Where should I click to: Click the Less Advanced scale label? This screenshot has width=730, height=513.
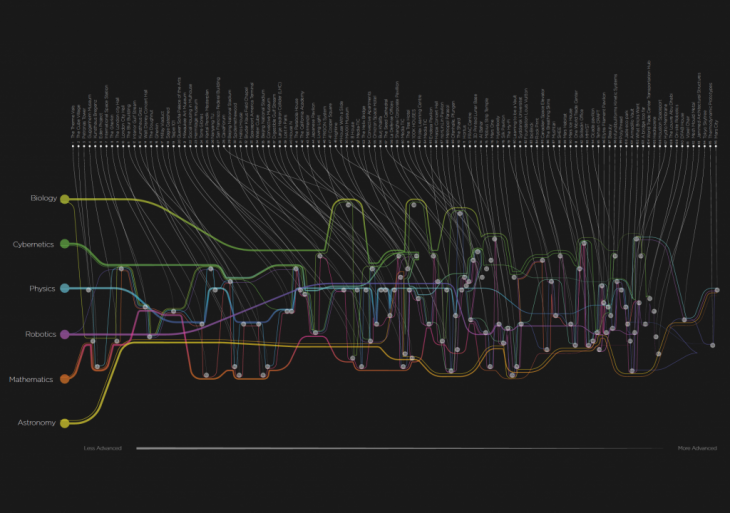pyautogui.click(x=103, y=449)
